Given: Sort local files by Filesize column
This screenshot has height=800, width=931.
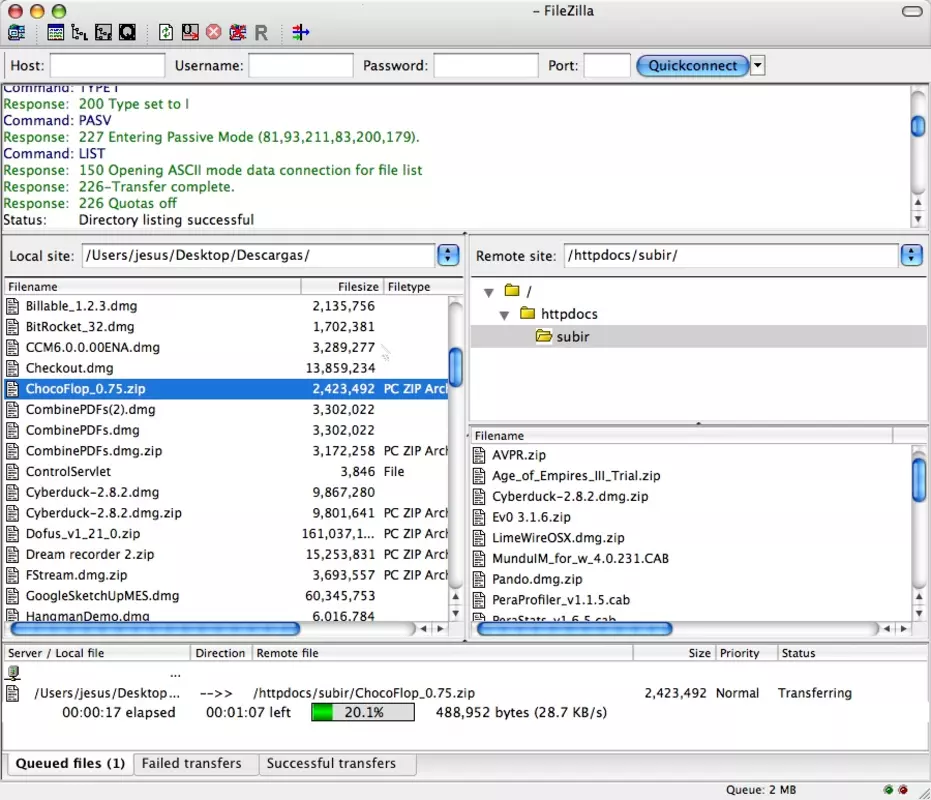Looking at the screenshot, I should tap(342, 286).
